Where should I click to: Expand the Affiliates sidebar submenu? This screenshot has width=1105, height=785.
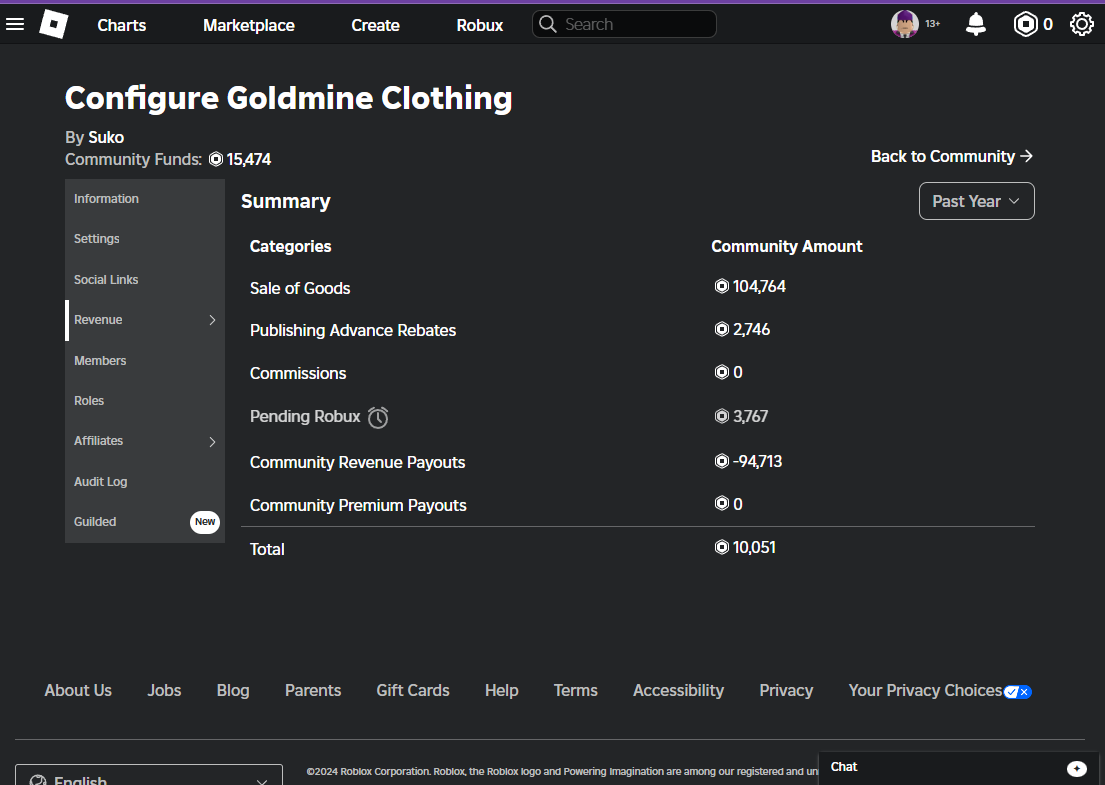click(x=212, y=441)
